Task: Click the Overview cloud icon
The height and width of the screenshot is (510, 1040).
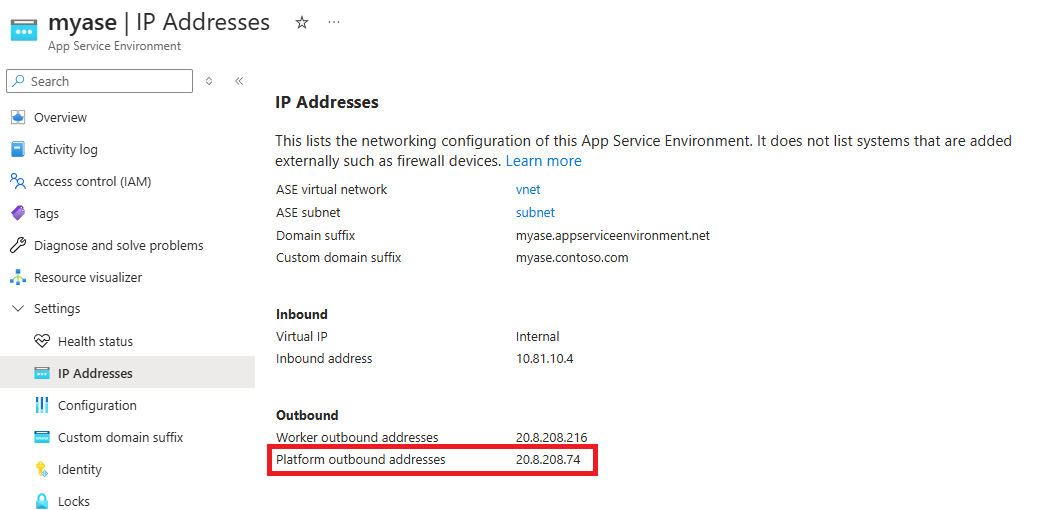Action: pyautogui.click(x=17, y=118)
